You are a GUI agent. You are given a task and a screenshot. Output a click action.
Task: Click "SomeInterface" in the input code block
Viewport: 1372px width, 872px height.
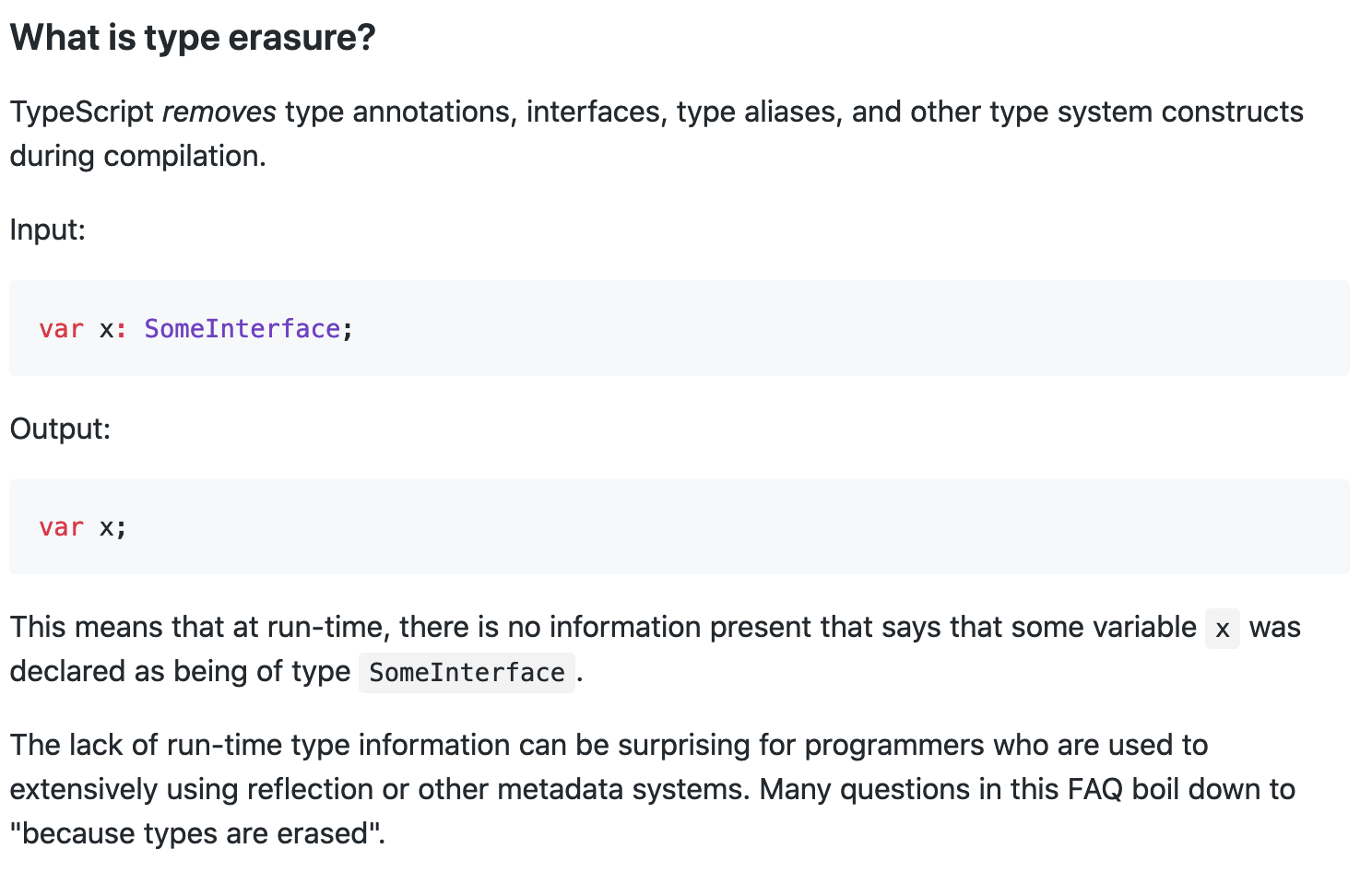242,328
